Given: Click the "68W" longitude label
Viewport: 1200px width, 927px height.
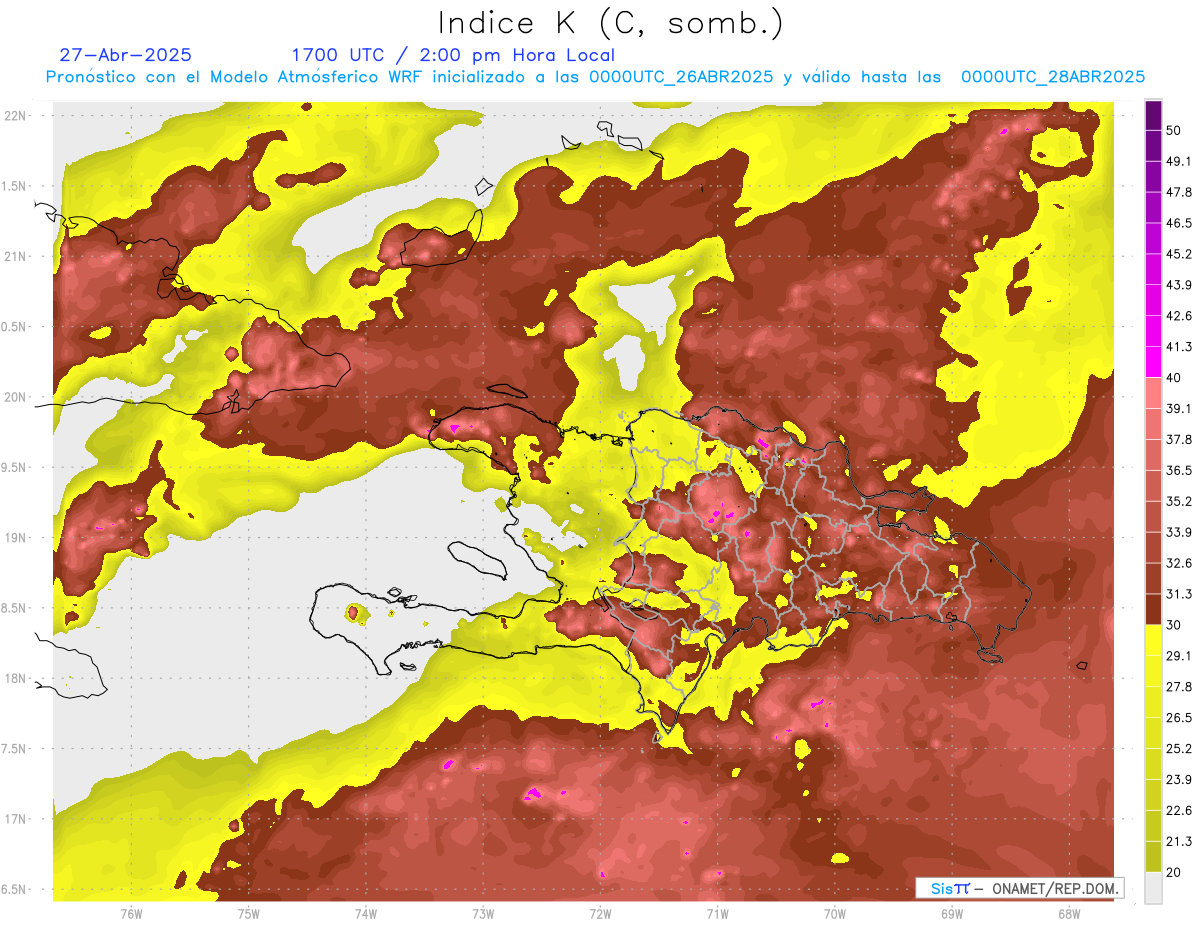Looking at the screenshot, I should click(x=1068, y=913).
